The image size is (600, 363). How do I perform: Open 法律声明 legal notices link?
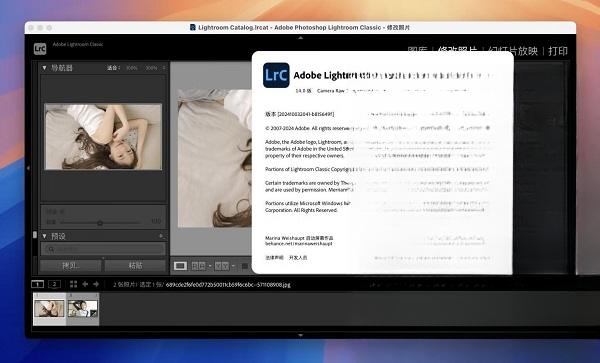274,258
